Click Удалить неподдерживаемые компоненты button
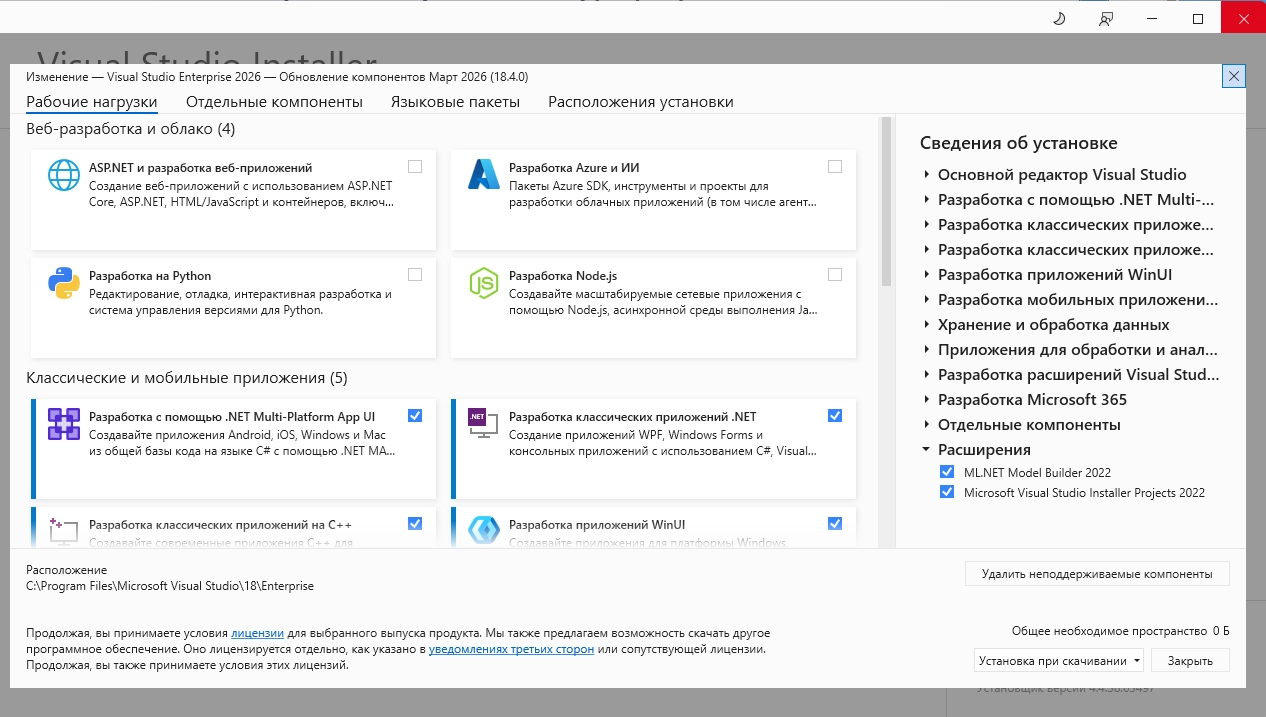The width and height of the screenshot is (1266, 717). click(1097, 574)
